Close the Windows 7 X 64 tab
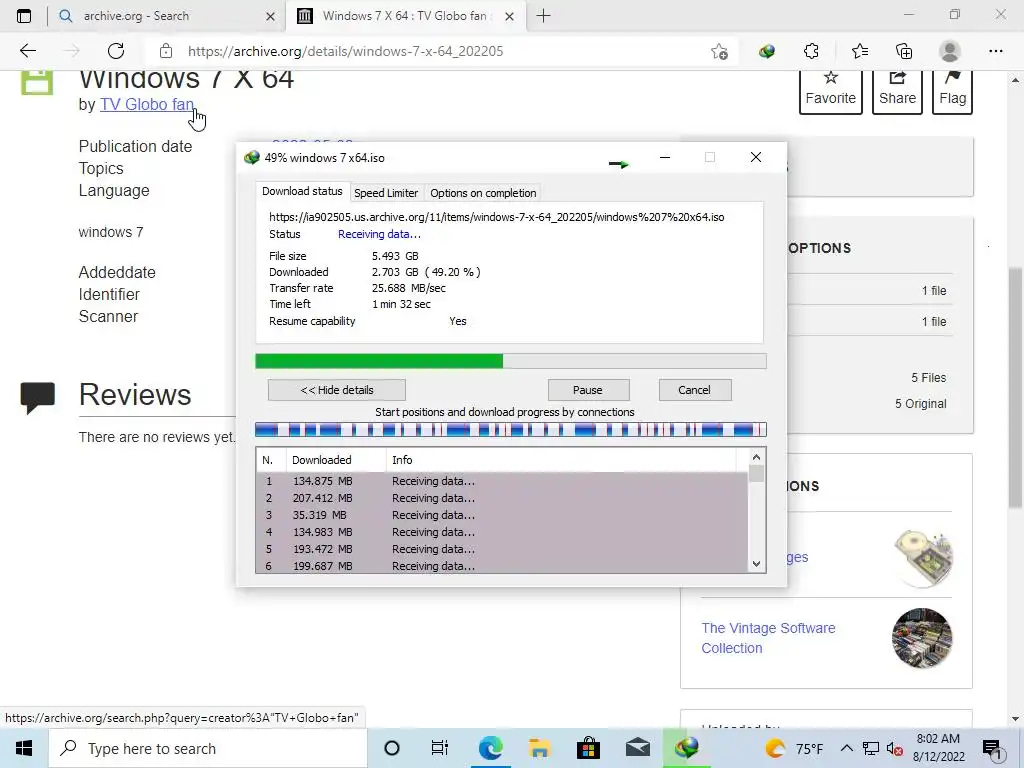The width and height of the screenshot is (1024, 768). 510,16
